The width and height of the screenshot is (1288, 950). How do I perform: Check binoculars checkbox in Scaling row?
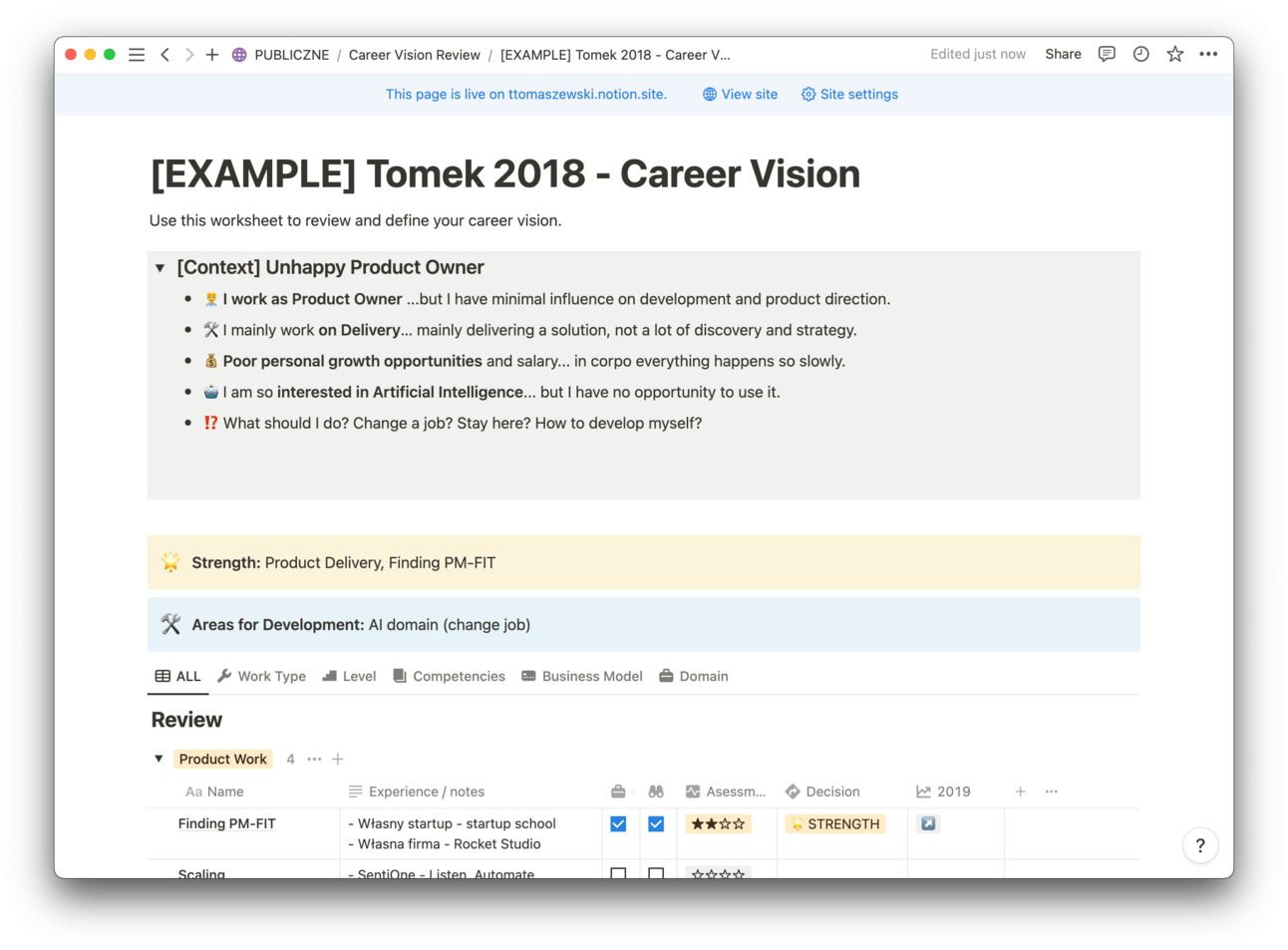[656, 873]
